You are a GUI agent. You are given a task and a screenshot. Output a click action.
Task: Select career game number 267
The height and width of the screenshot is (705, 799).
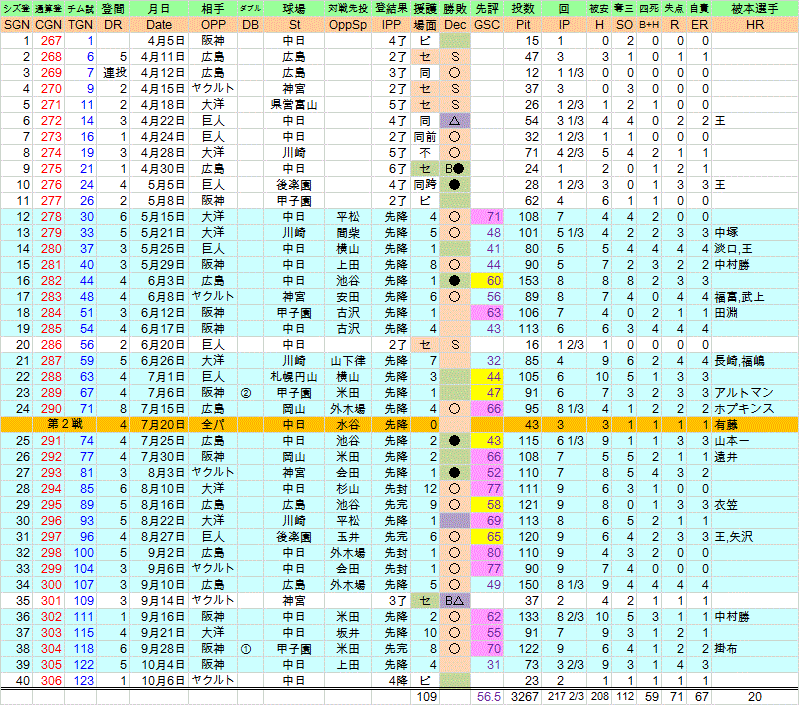[x=51, y=41]
